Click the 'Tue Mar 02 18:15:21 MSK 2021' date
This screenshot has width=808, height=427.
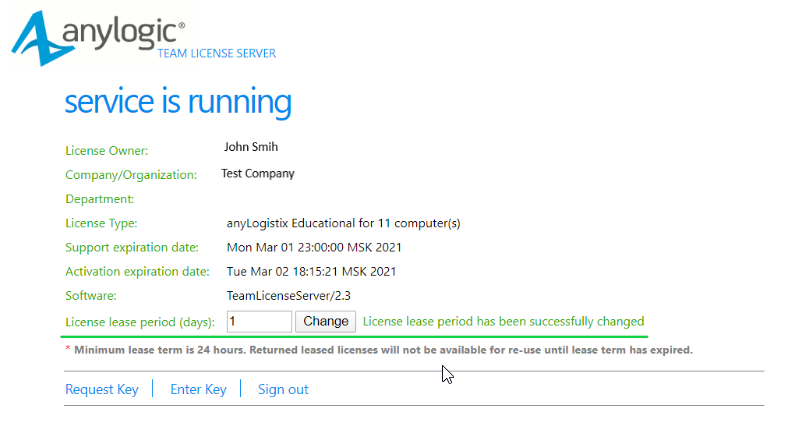click(x=311, y=271)
